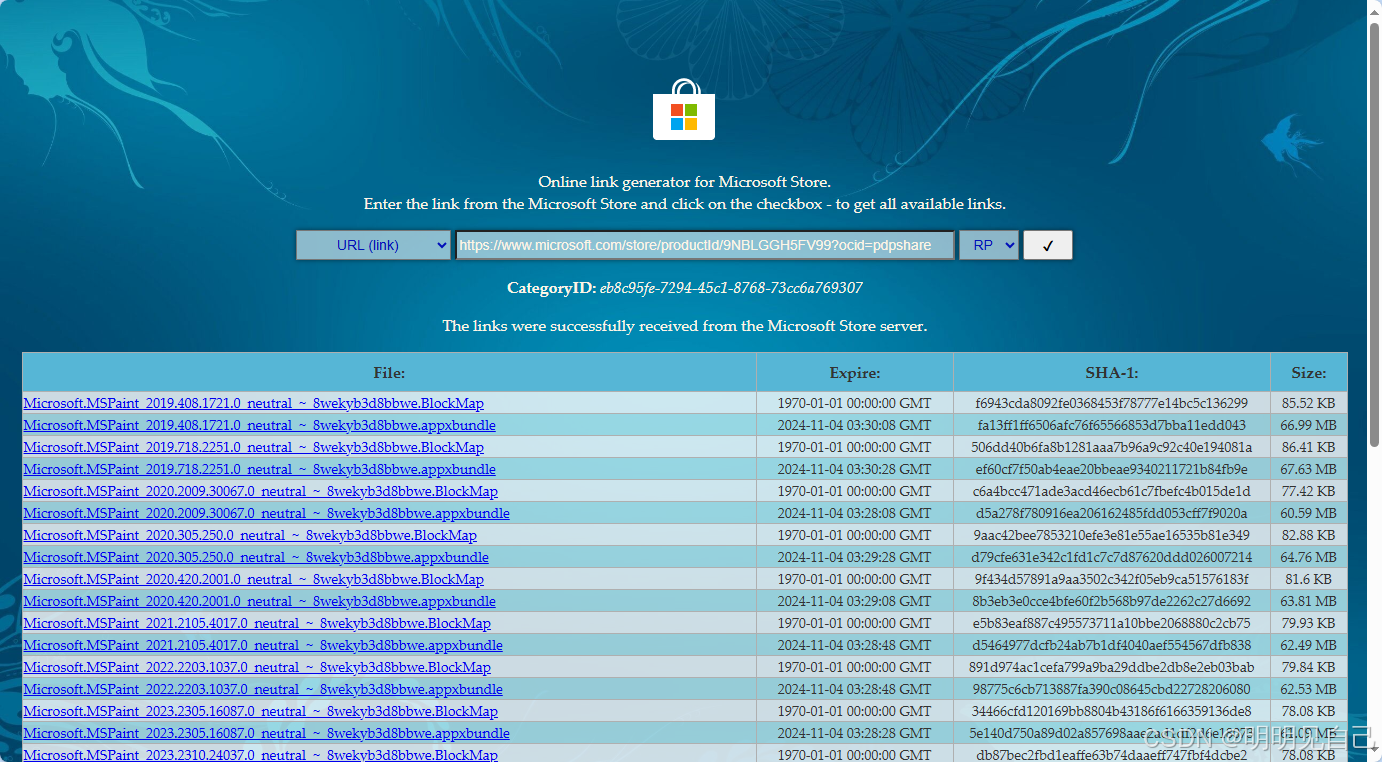Click the File: column header
The height and width of the screenshot is (762, 1382).
tap(389, 372)
